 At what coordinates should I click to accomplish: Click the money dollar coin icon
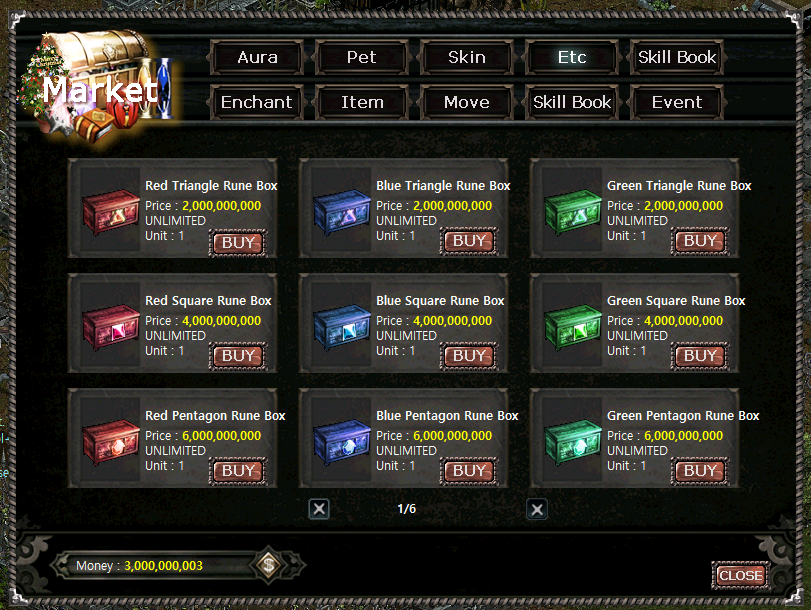[x=268, y=564]
